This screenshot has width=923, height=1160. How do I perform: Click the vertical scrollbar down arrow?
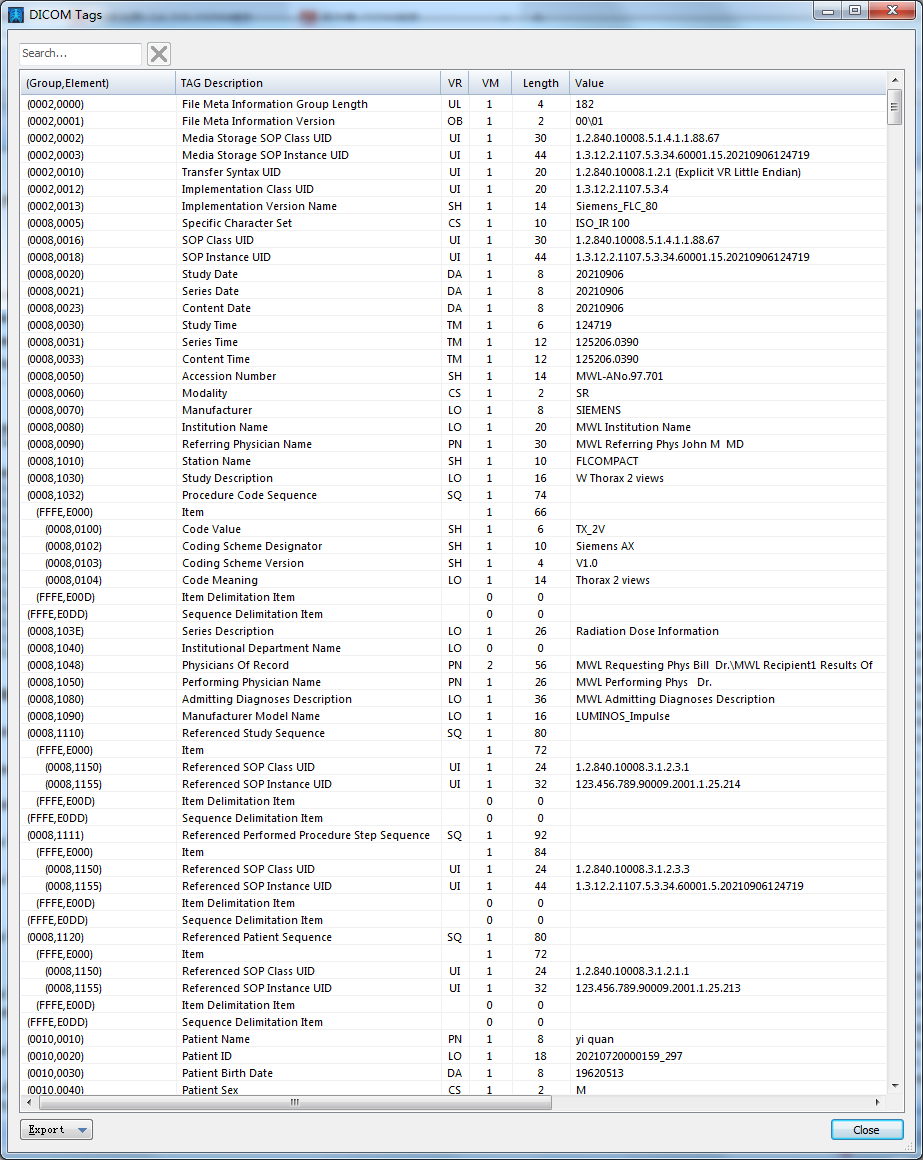click(x=895, y=1086)
